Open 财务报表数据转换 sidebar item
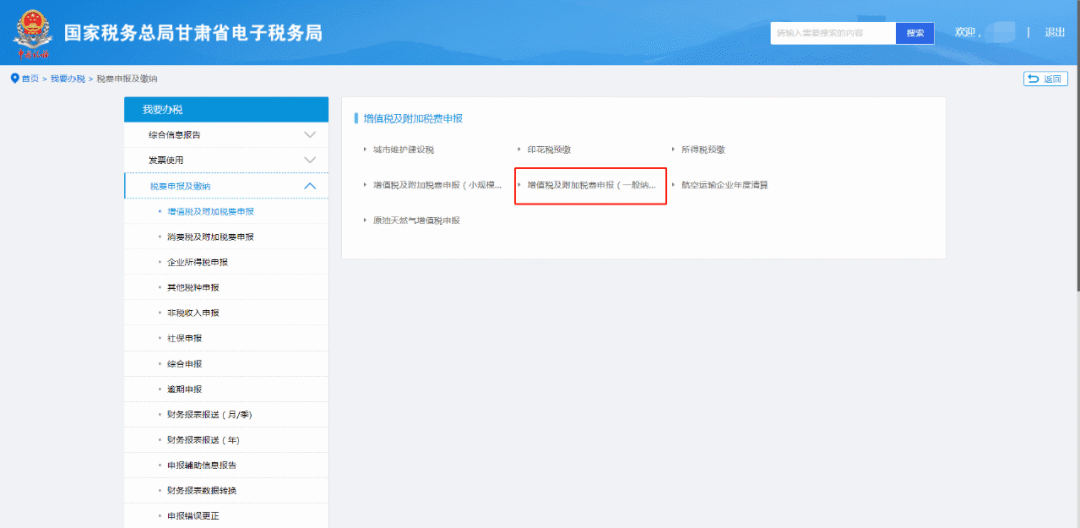Viewport: 1080px width, 528px height. [202, 491]
